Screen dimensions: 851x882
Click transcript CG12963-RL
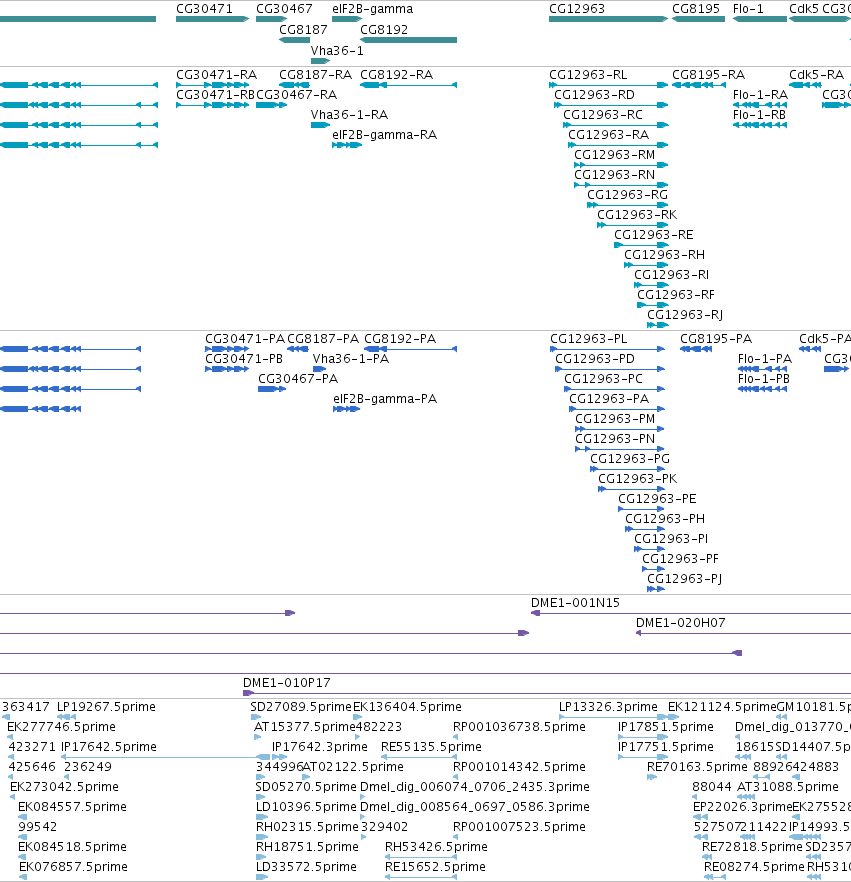[588, 75]
